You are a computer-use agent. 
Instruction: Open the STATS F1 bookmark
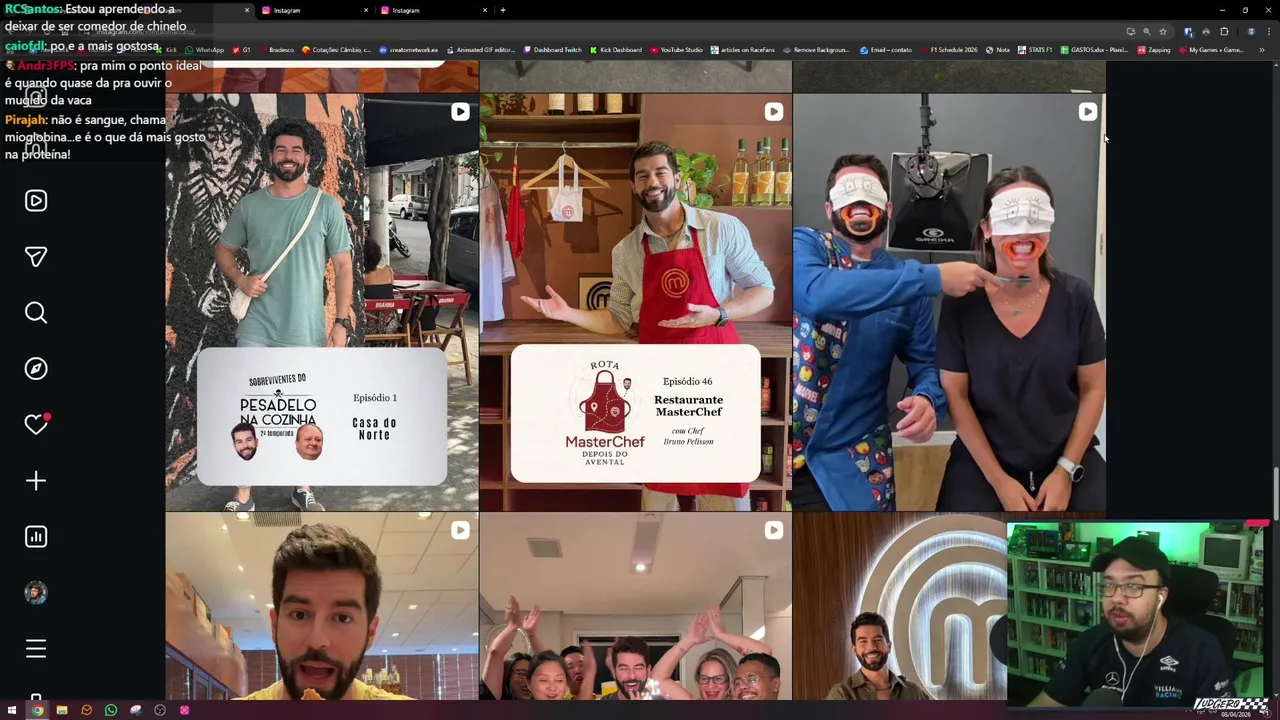click(x=1035, y=50)
